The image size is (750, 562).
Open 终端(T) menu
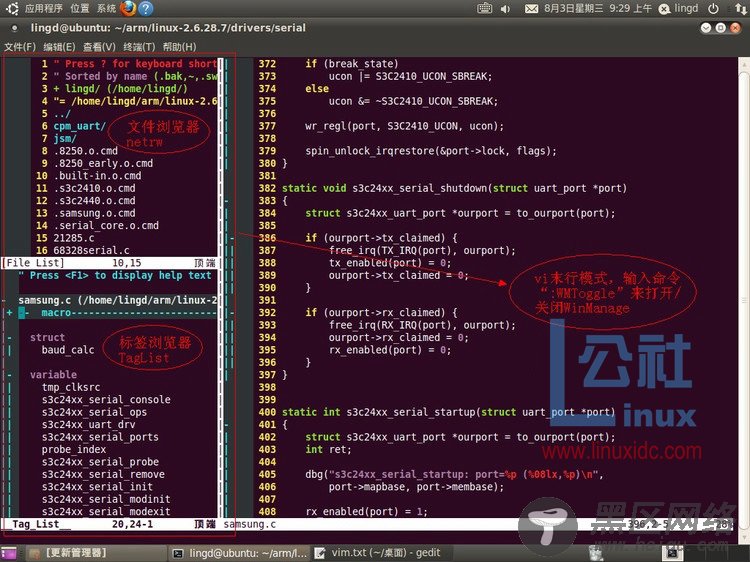tap(139, 47)
